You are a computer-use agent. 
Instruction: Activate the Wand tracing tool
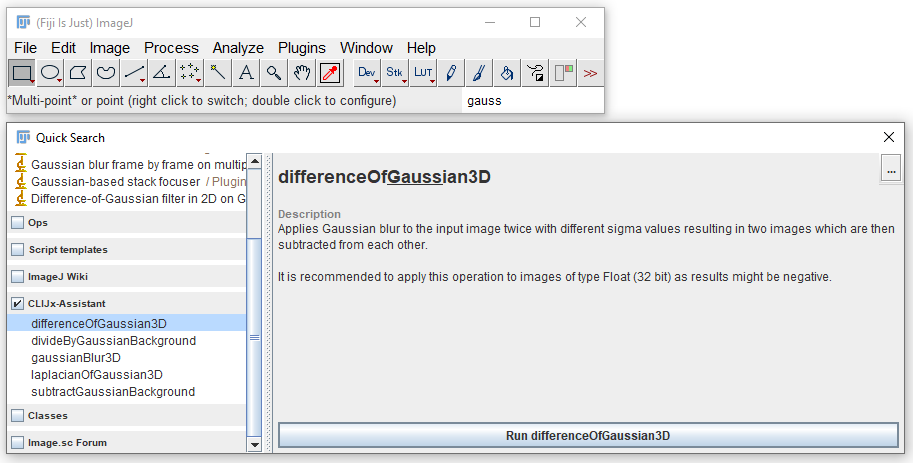click(x=218, y=73)
